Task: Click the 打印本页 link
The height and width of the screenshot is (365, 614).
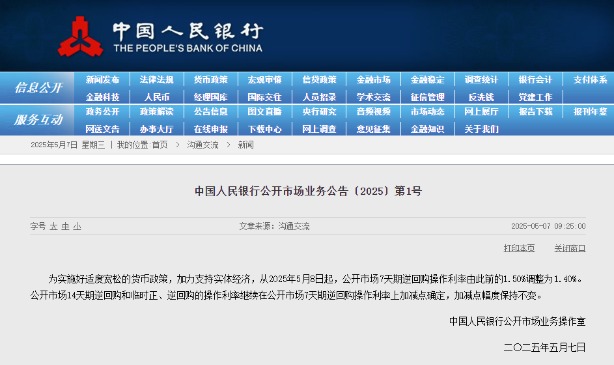Action: coord(519,248)
